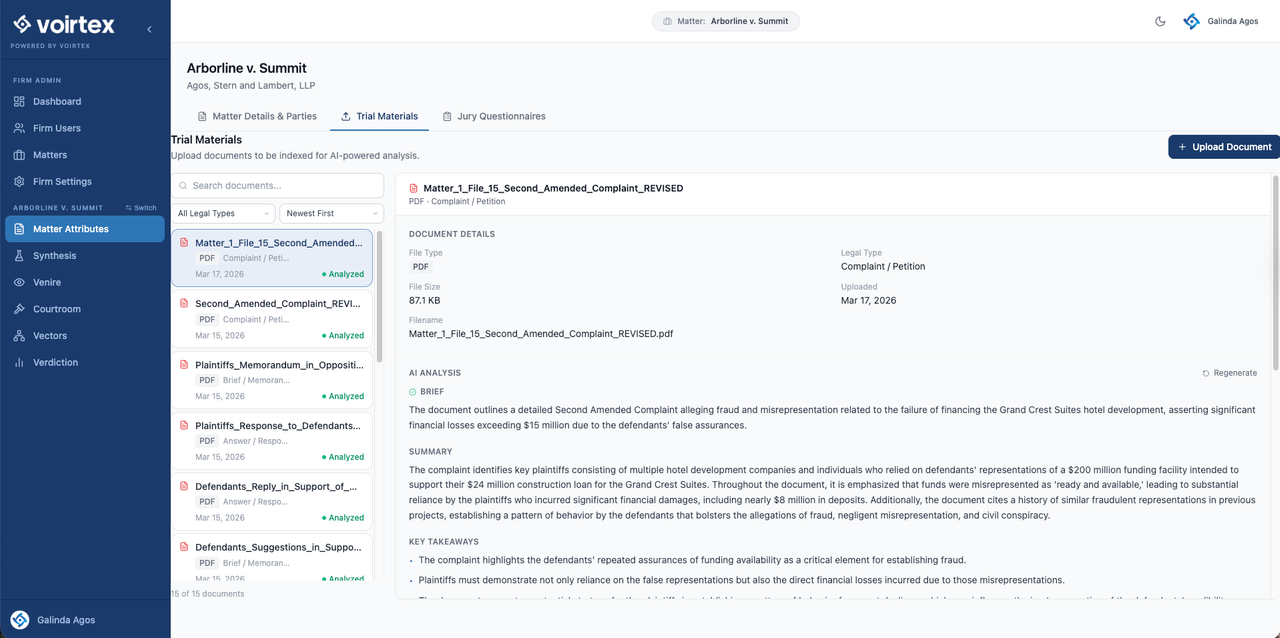Image resolution: width=1280 pixels, height=638 pixels.
Task: Open Defendants_Reply_in_Support_of document
Action: 272,502
